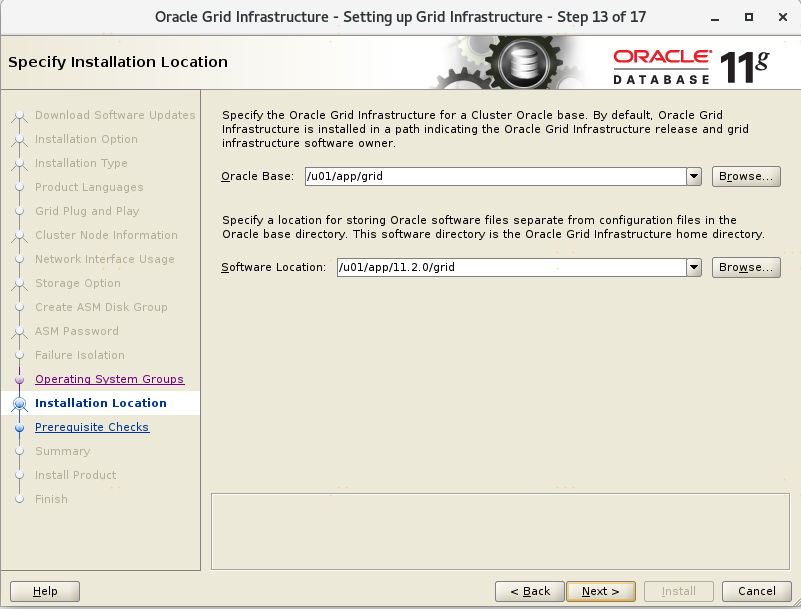Image resolution: width=801 pixels, height=609 pixels.
Task: Click the Download Software Updates step icon
Action: [x=19, y=116]
